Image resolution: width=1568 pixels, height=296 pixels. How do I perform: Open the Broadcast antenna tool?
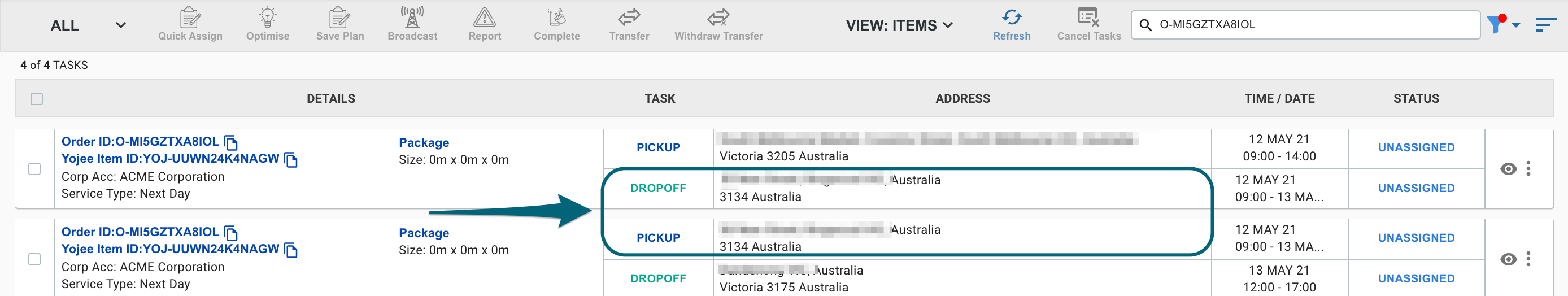tap(412, 17)
